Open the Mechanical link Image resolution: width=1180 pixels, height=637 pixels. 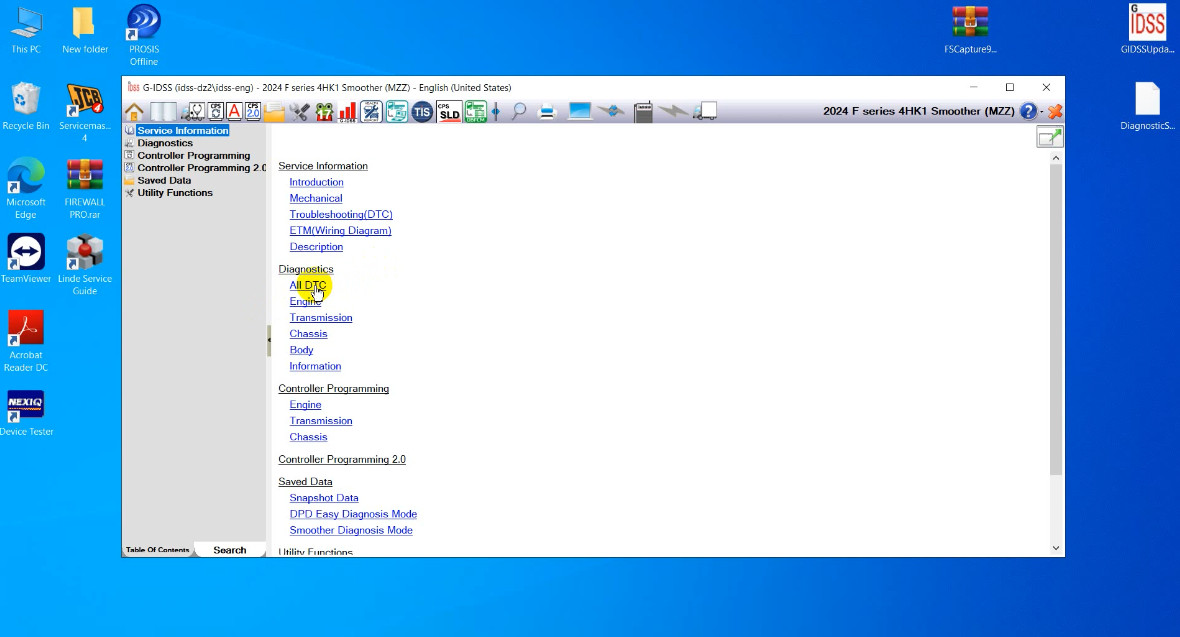pyautogui.click(x=316, y=198)
